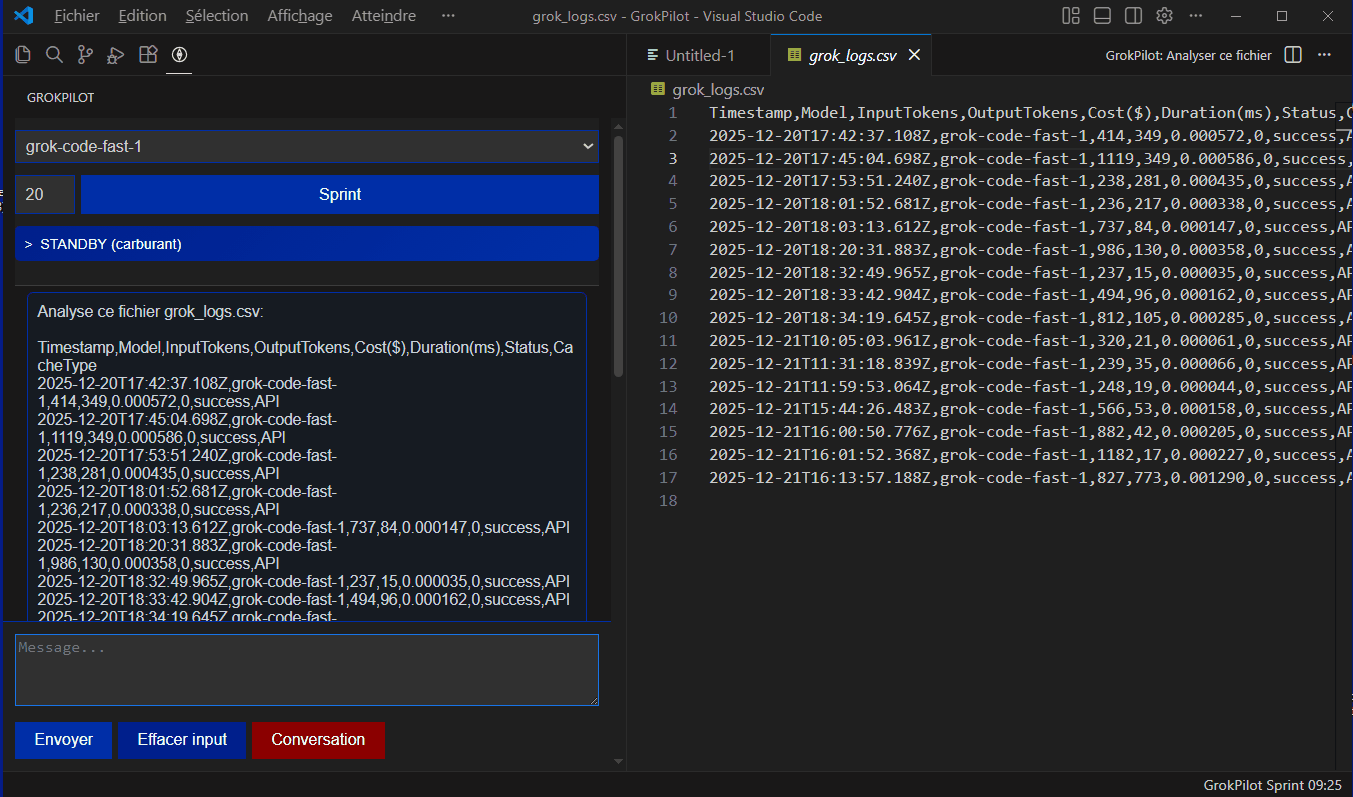Click inside the Message input field
This screenshot has height=797, width=1353.
pyautogui.click(x=307, y=670)
